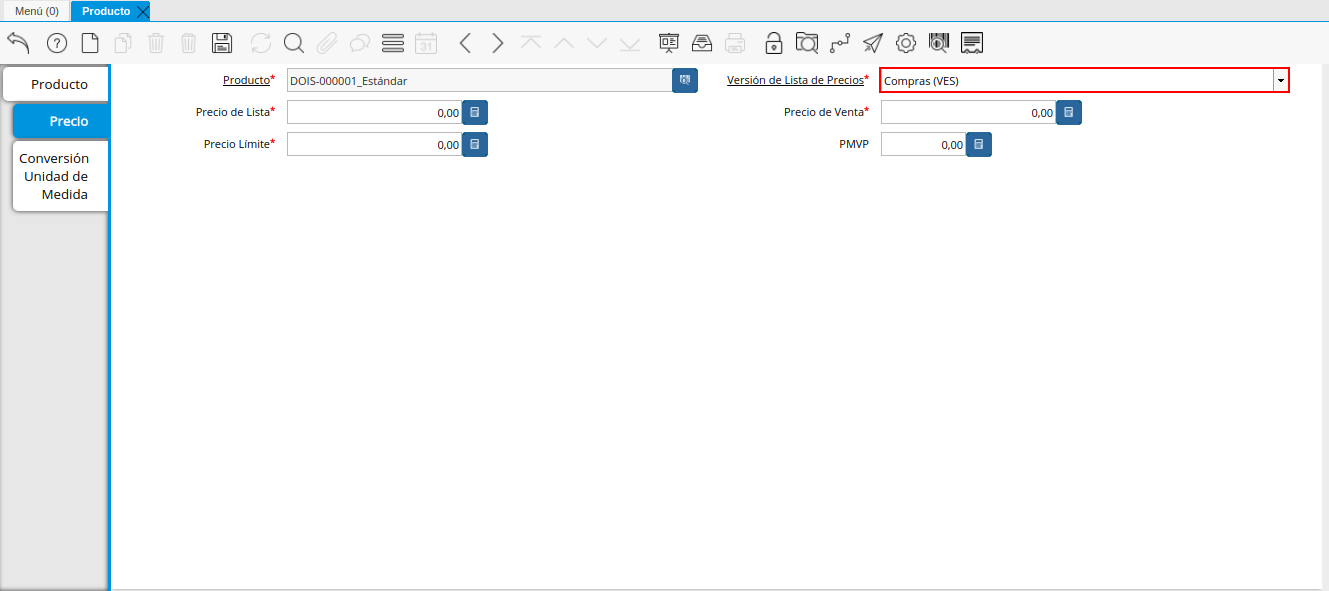Click the copy record icon
Image resolution: width=1329 pixels, height=591 pixels.
123,43
